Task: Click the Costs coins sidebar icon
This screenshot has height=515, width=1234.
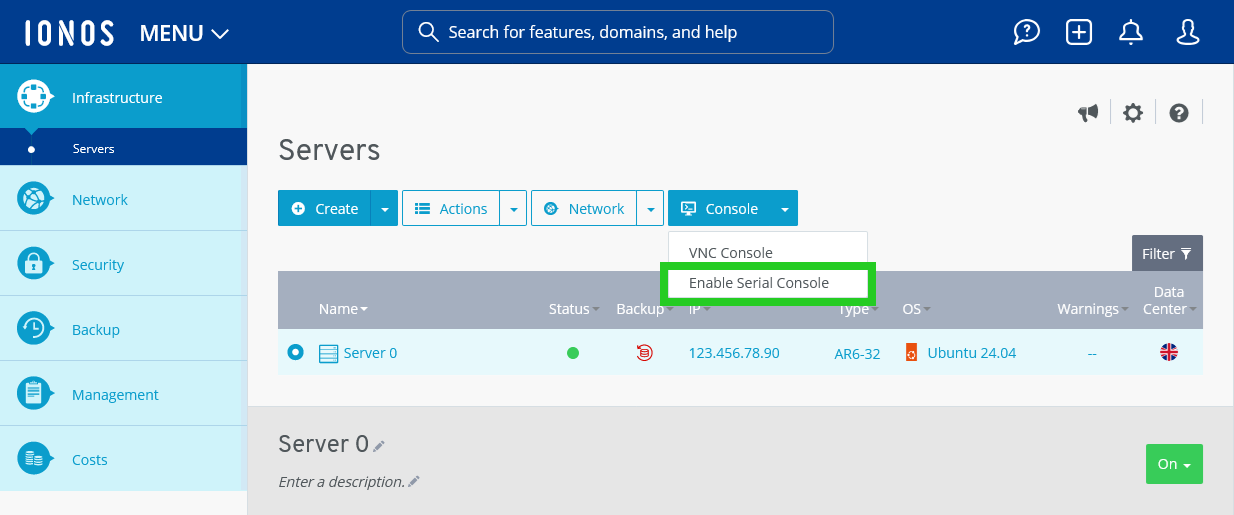Action: tap(34, 459)
